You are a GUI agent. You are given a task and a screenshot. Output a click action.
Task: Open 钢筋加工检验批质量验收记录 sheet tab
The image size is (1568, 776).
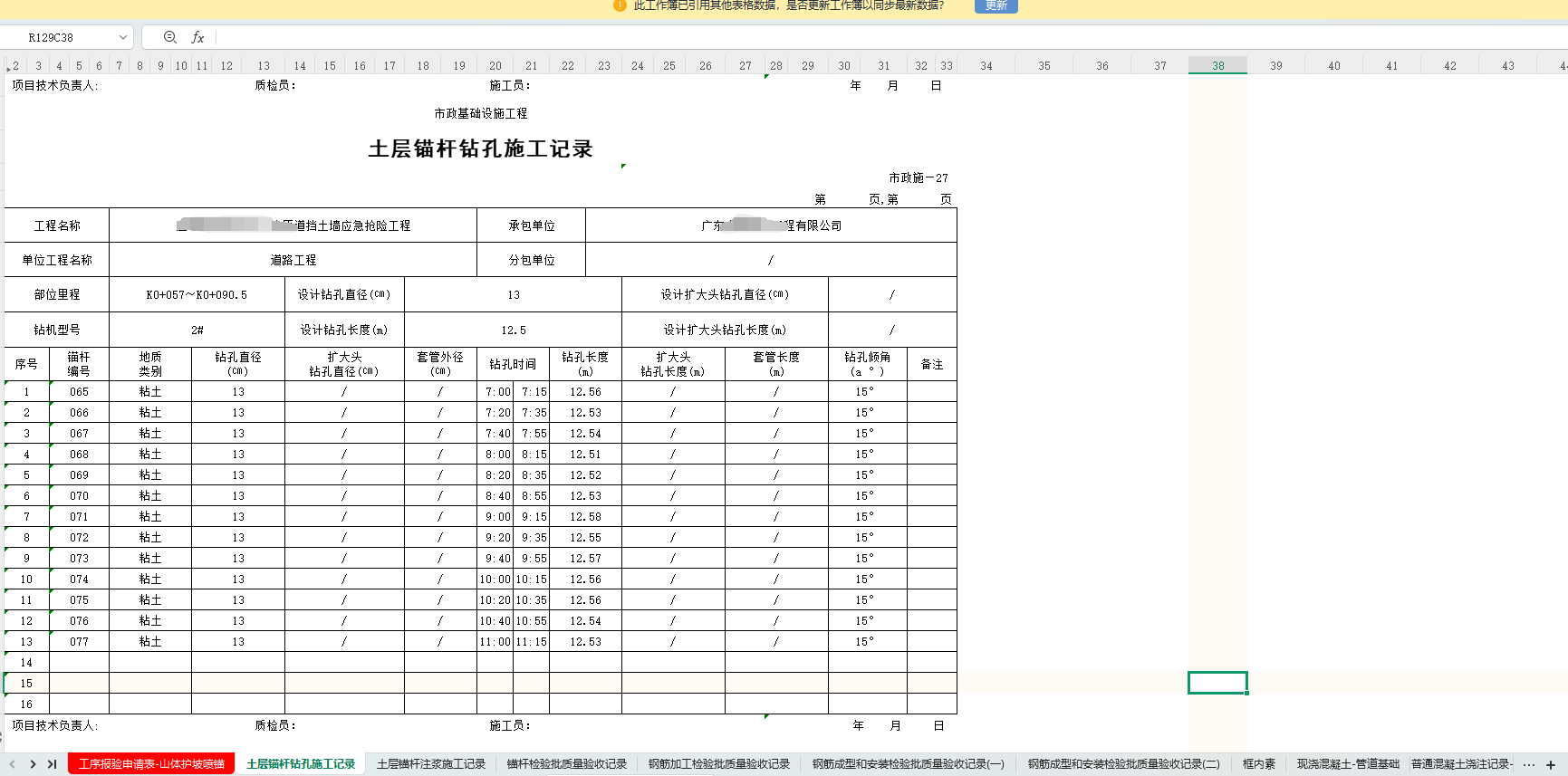coord(719,764)
